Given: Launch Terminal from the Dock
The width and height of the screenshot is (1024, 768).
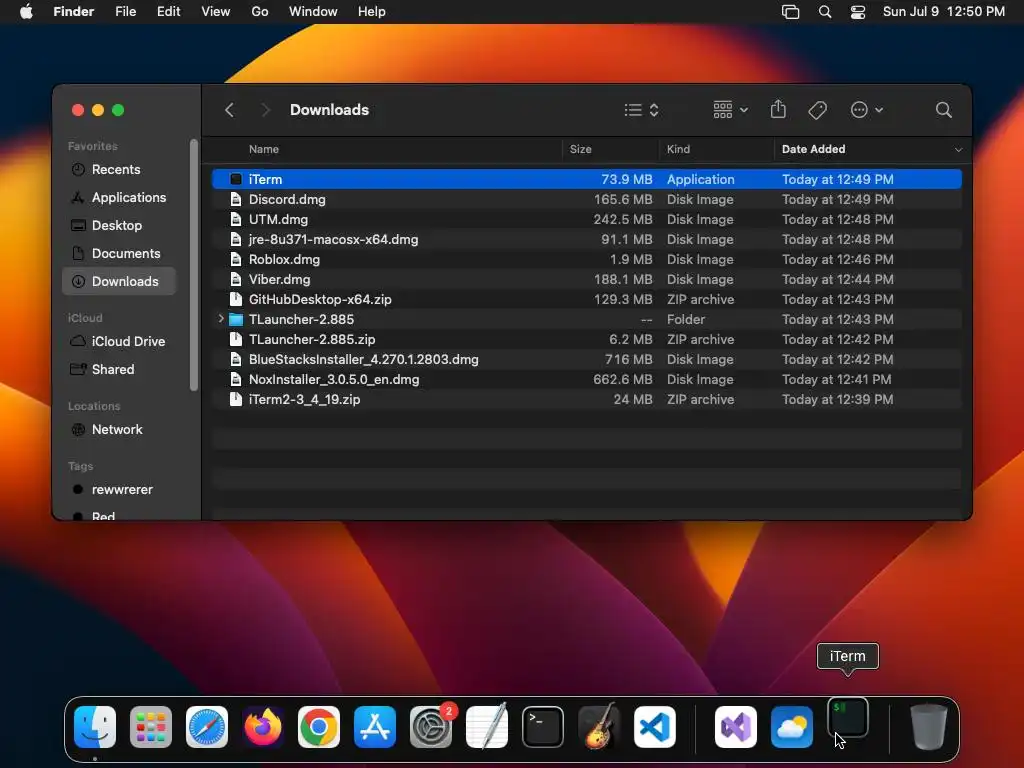Looking at the screenshot, I should pyautogui.click(x=543, y=727).
